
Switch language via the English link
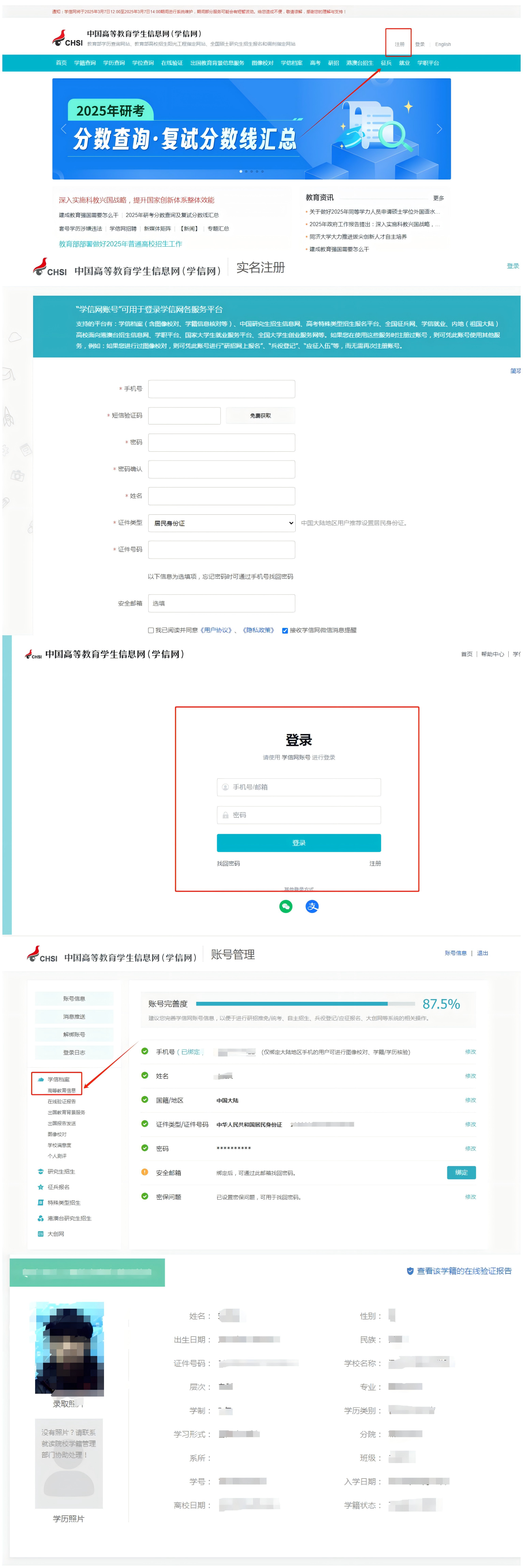coord(443,44)
